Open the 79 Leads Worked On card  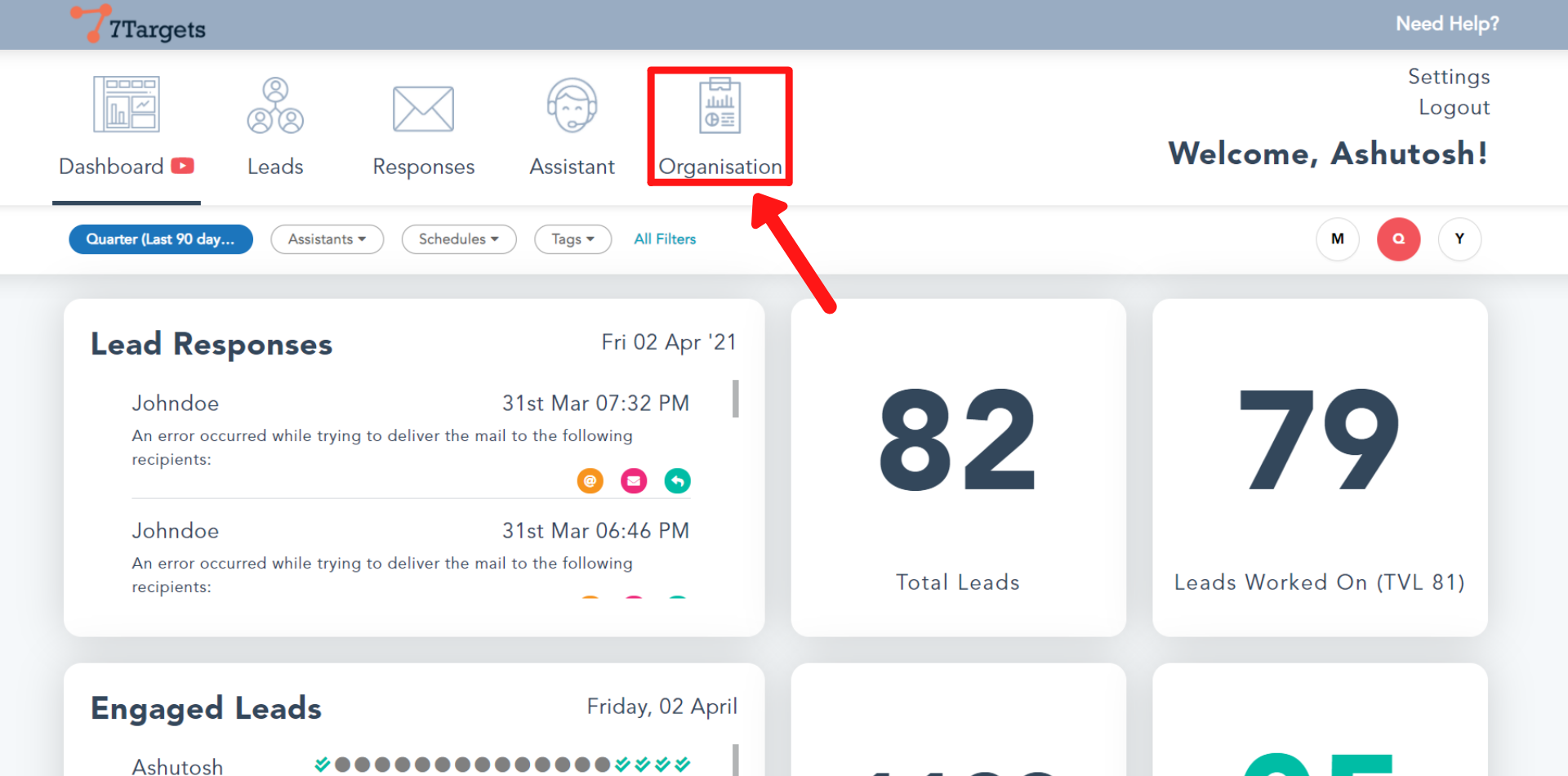coord(1320,467)
